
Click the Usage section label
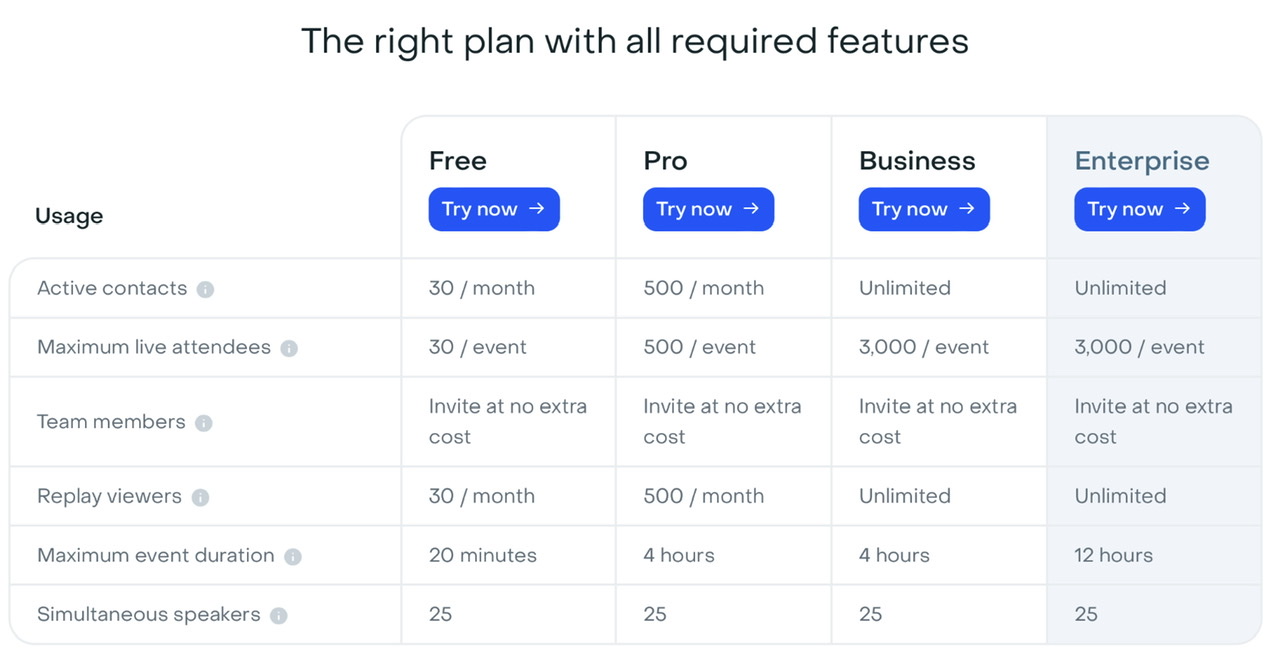[x=69, y=216]
